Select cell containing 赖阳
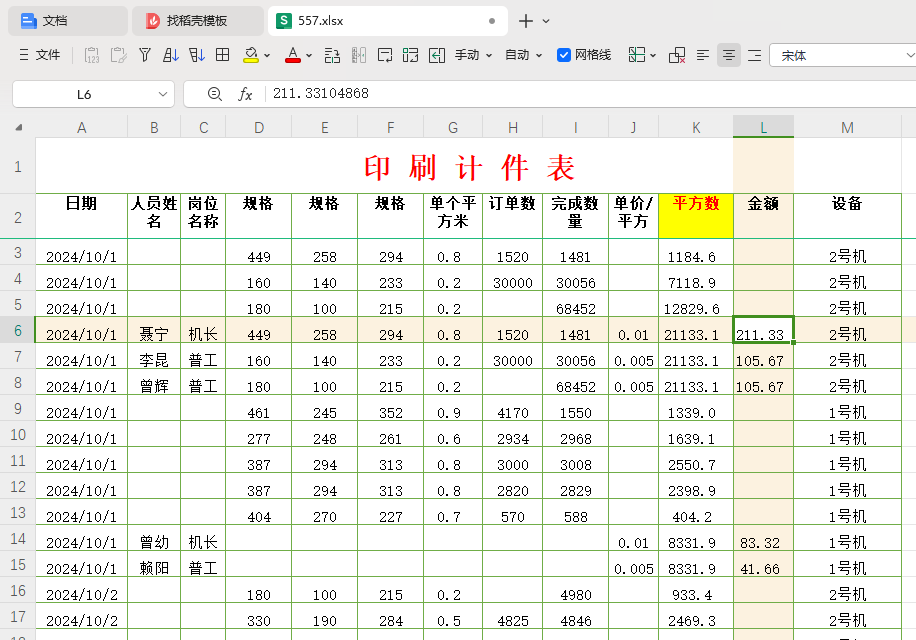Image resolution: width=916 pixels, height=640 pixels. pos(154,564)
